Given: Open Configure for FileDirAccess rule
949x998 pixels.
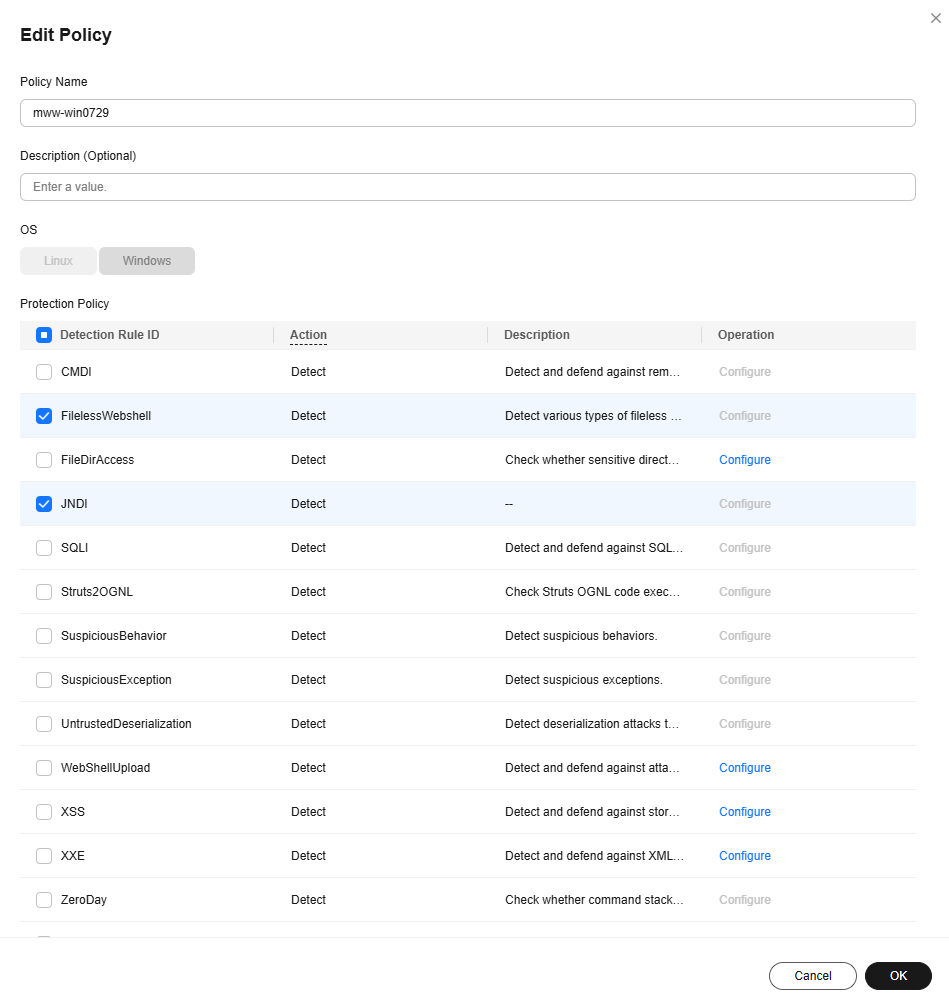Looking at the screenshot, I should (745, 460).
